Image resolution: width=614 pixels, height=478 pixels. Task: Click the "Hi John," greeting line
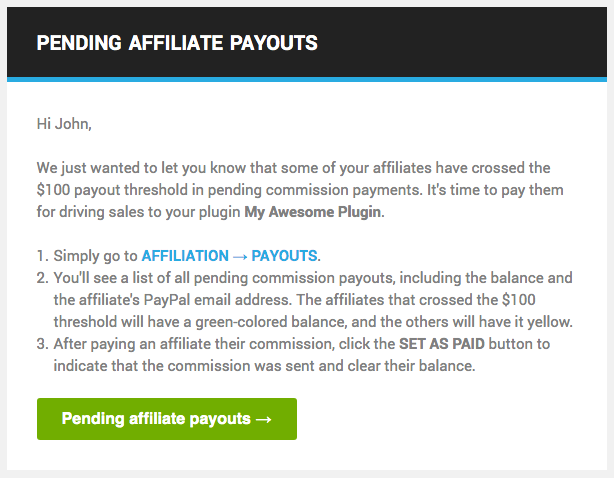(x=64, y=125)
